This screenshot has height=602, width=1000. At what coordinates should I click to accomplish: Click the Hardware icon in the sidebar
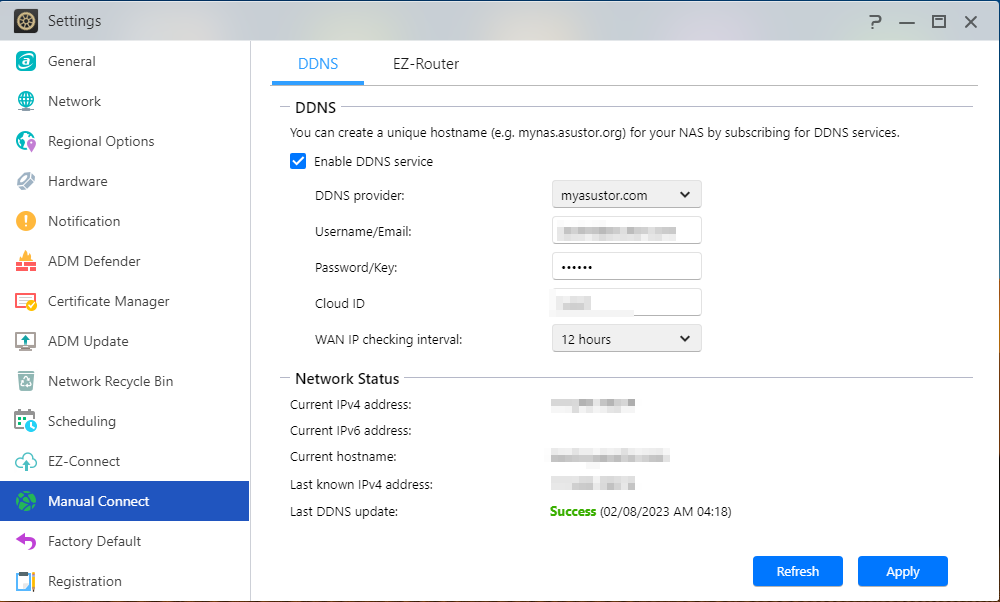tap(26, 181)
